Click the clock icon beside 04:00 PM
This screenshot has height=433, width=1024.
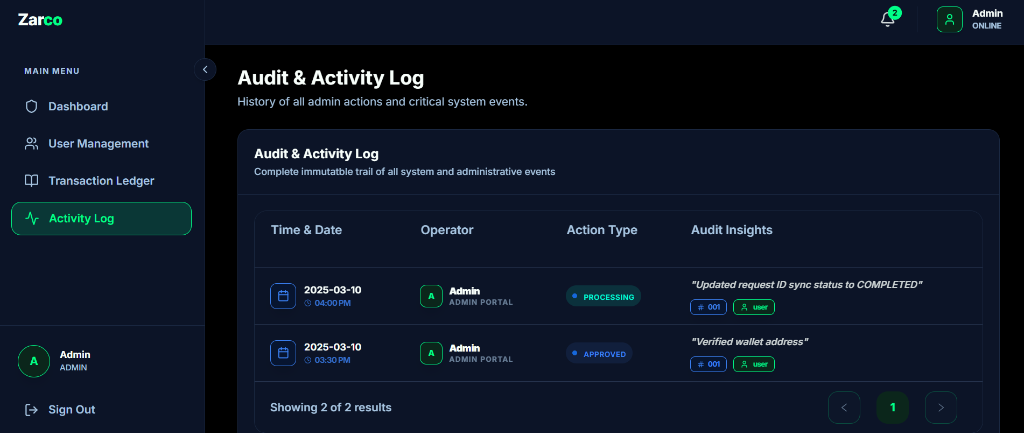(x=308, y=304)
